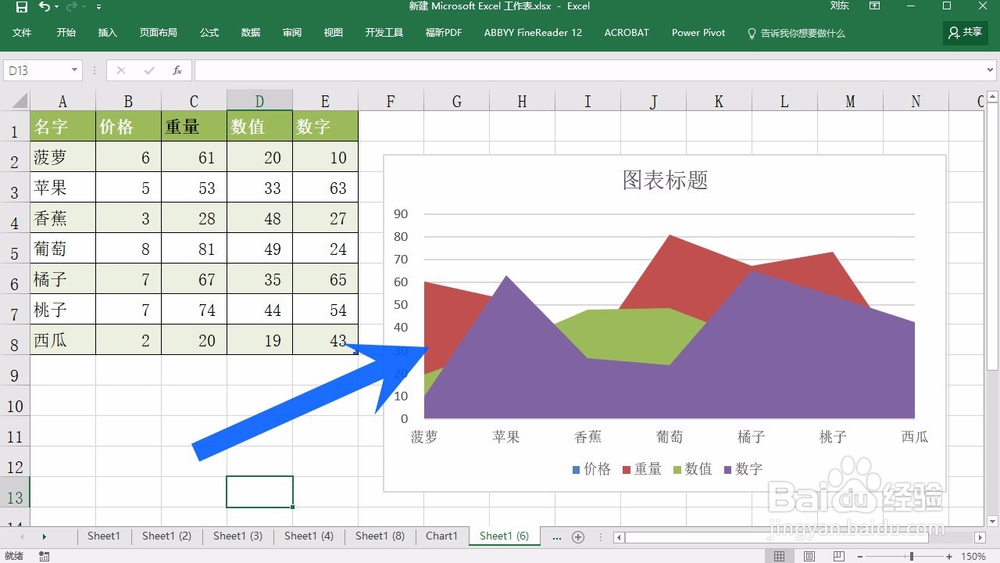Screen dimensions: 1000x563
Task: Open the ABBYY FineReader 12 tab
Action: coord(533,33)
